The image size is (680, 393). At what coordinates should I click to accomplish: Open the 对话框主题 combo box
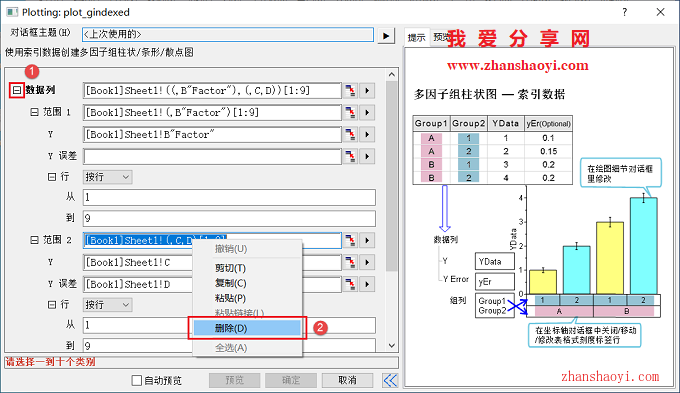point(228,35)
